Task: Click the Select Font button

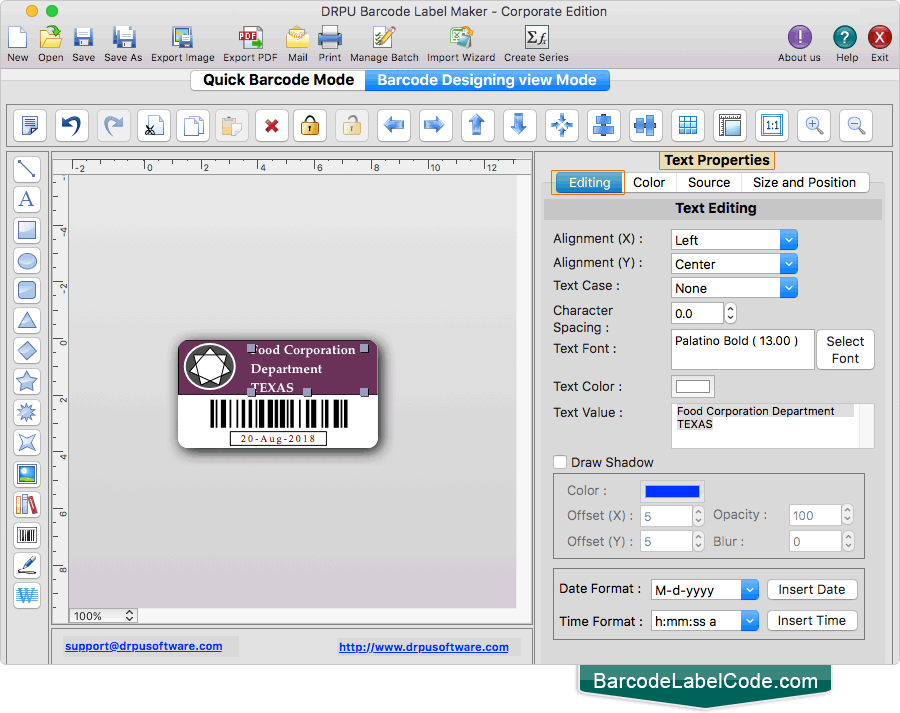Action: (x=845, y=350)
